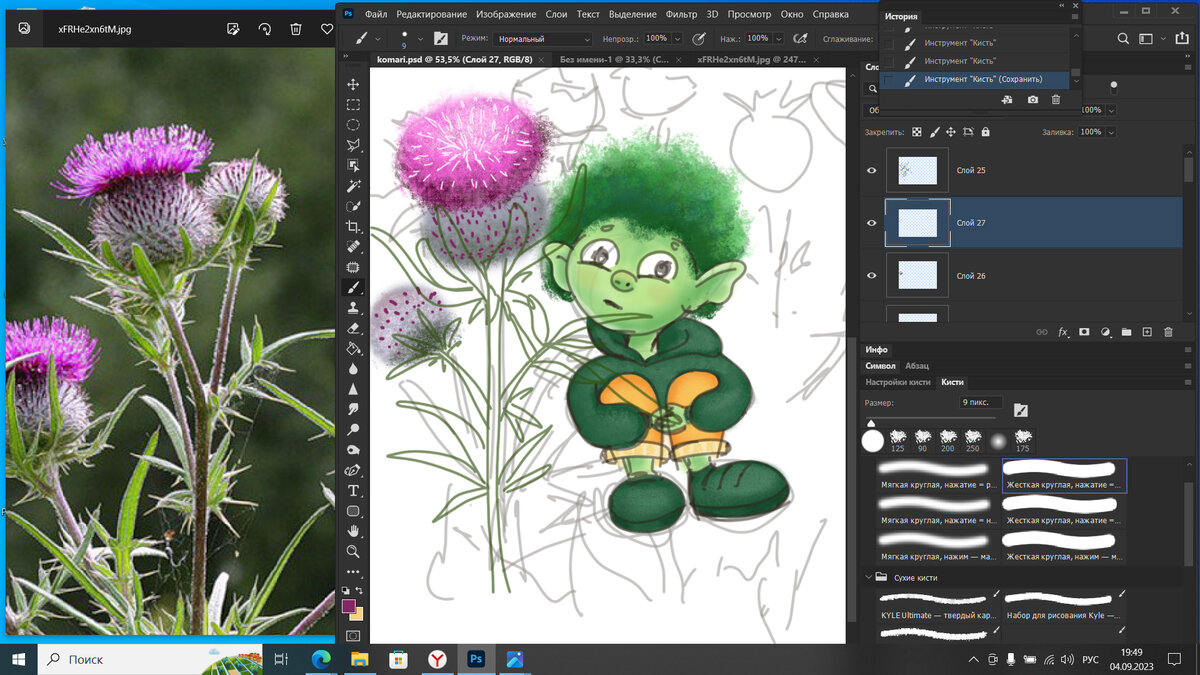The height and width of the screenshot is (675, 1200).
Task: Delete current state in History panel
Action: click(x=1055, y=100)
